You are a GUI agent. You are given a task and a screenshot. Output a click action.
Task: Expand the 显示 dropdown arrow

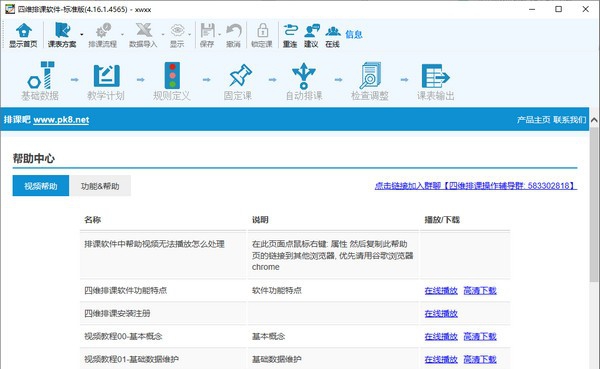pyautogui.click(x=189, y=34)
